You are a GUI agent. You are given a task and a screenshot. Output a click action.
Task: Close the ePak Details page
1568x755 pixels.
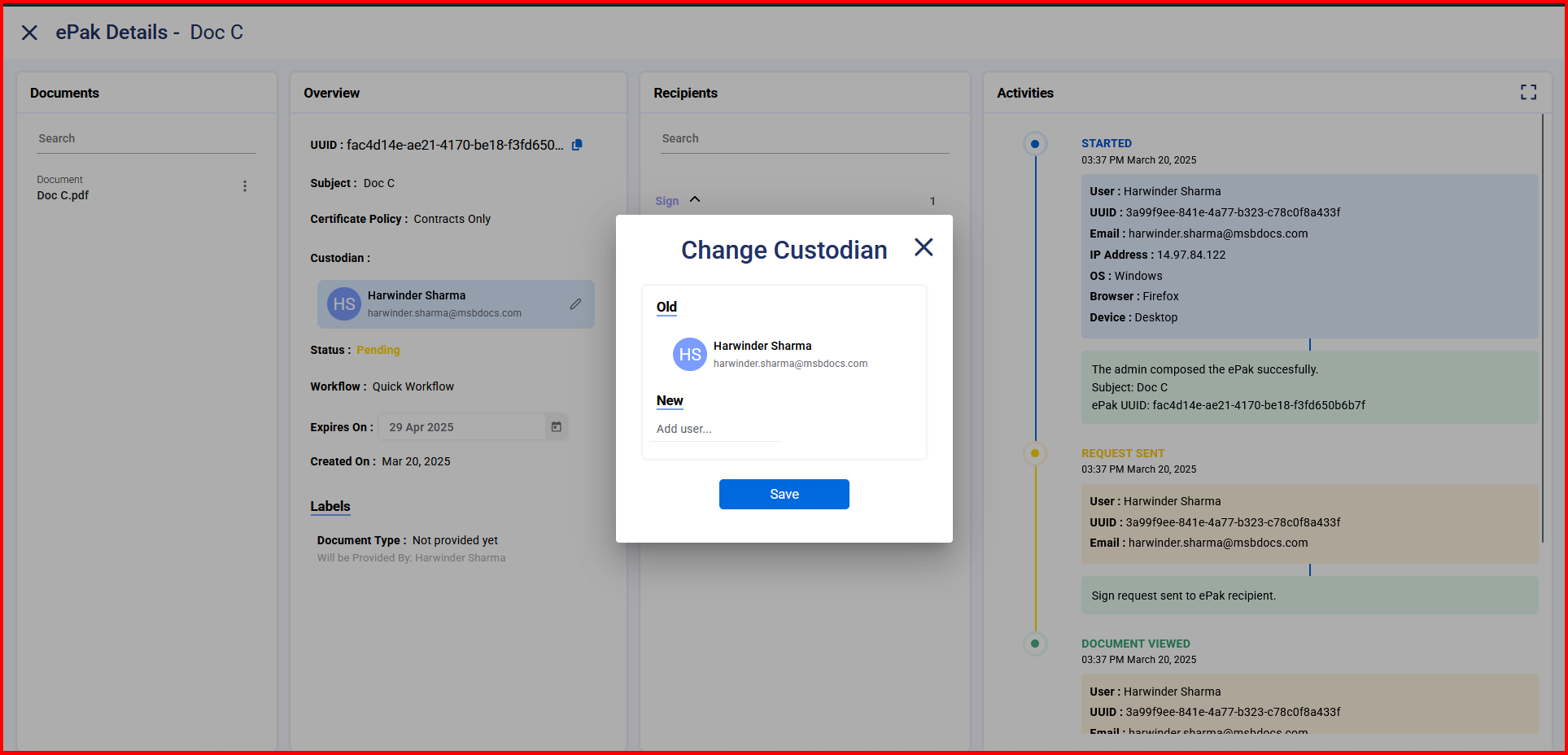29,33
